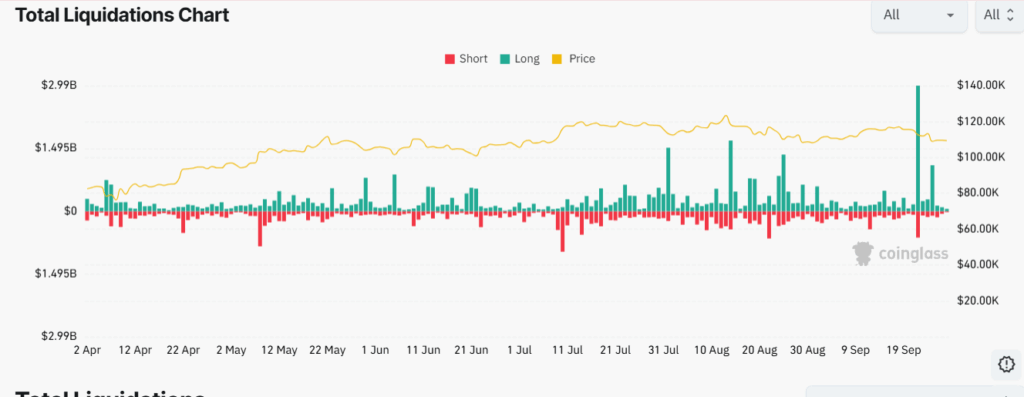
Task: Click the '$100.00K' price axis label
Action: pos(980,157)
